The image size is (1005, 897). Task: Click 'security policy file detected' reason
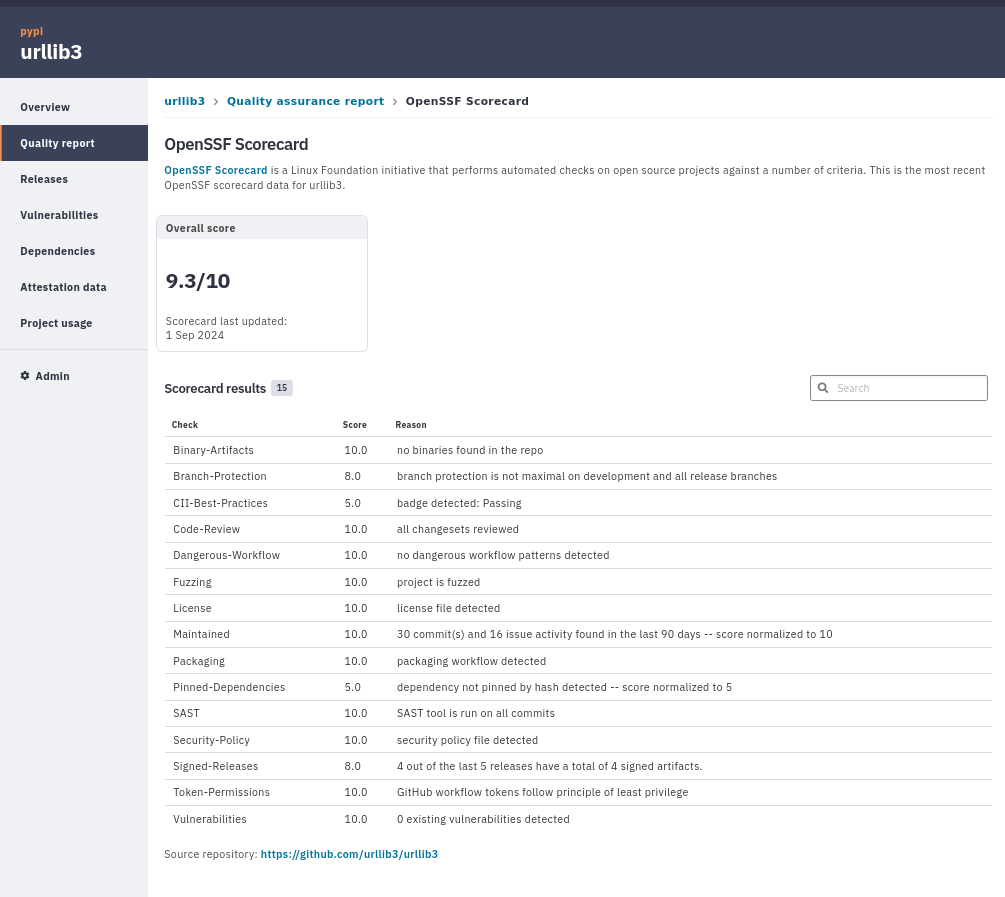[x=467, y=740]
